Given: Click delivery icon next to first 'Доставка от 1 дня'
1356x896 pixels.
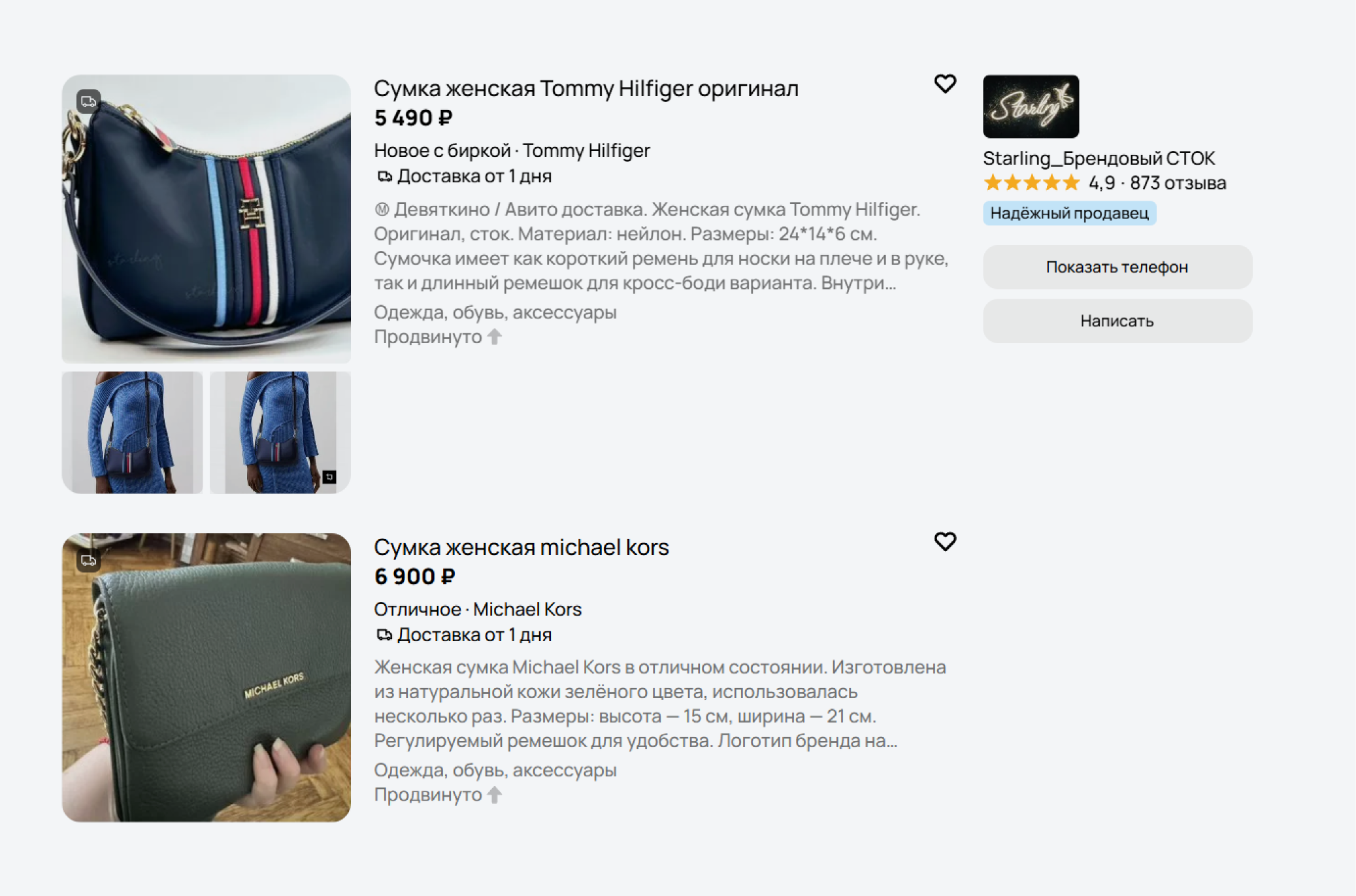Looking at the screenshot, I should pyautogui.click(x=384, y=176).
